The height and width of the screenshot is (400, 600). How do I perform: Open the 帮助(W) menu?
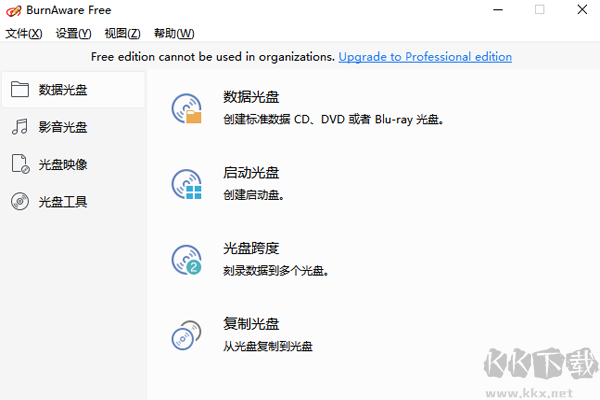pyautogui.click(x=174, y=34)
